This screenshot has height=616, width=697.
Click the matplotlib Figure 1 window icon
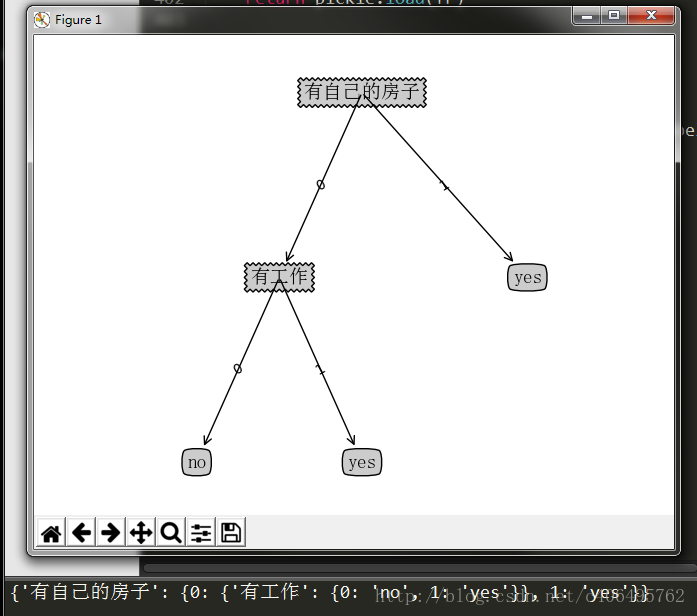point(42,20)
